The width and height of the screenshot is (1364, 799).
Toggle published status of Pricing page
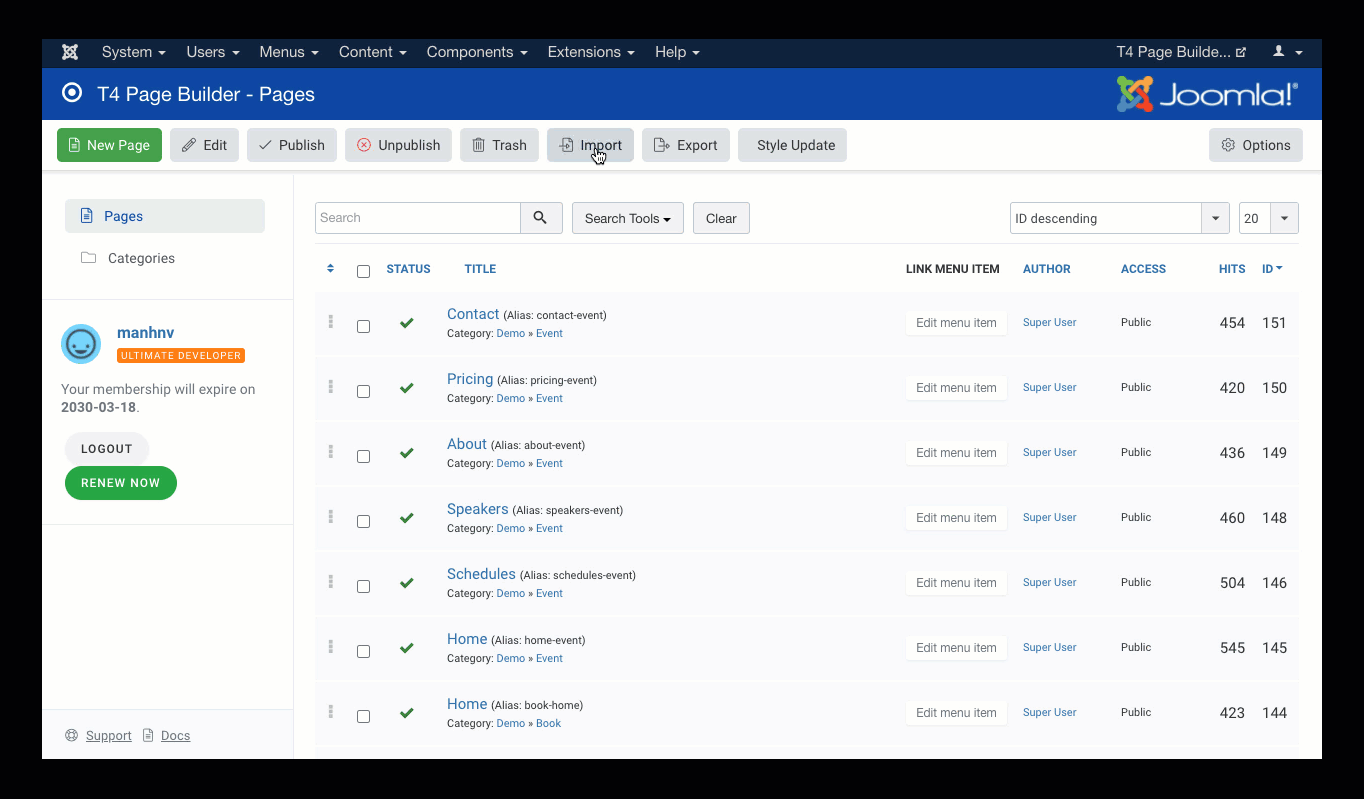click(406, 388)
